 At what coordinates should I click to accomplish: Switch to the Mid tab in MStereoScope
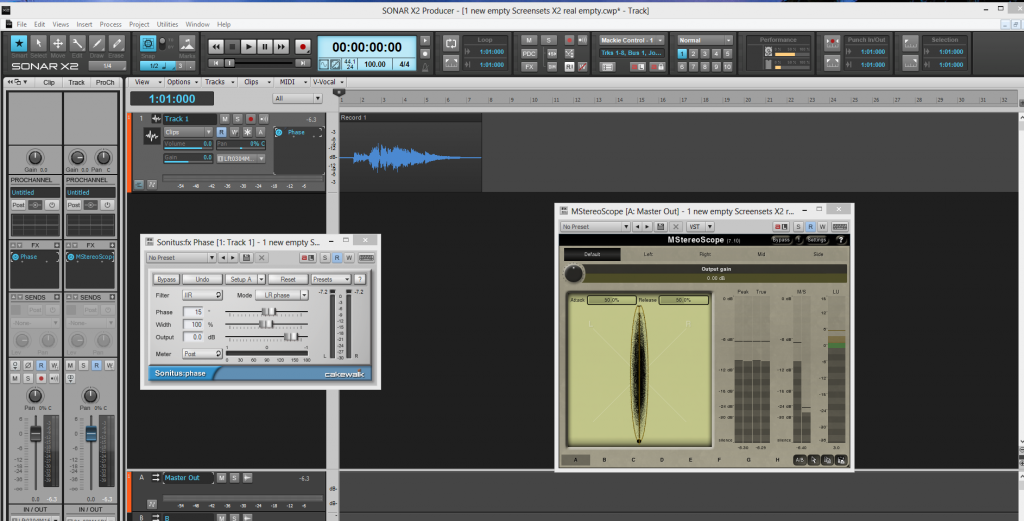pos(762,255)
